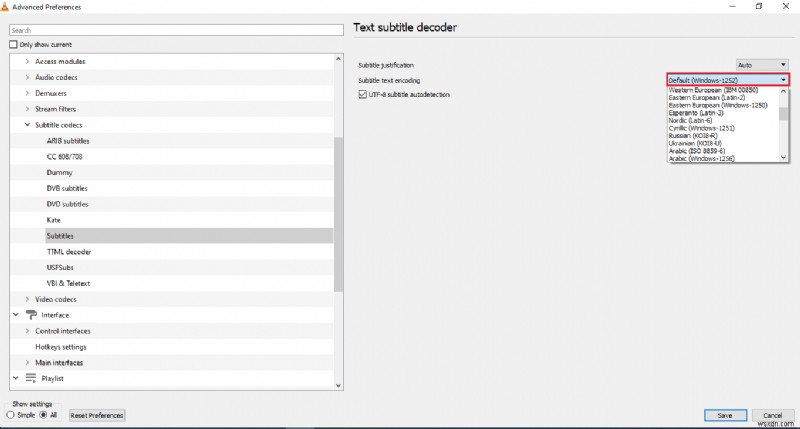Restore down the Advanced Preferences window
The height and width of the screenshot is (429, 800).
click(x=759, y=6)
